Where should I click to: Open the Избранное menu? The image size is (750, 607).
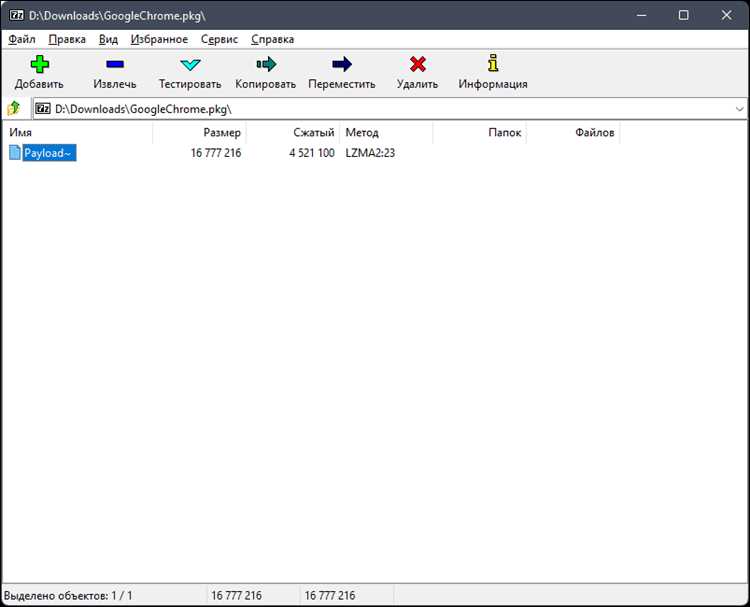(159, 39)
